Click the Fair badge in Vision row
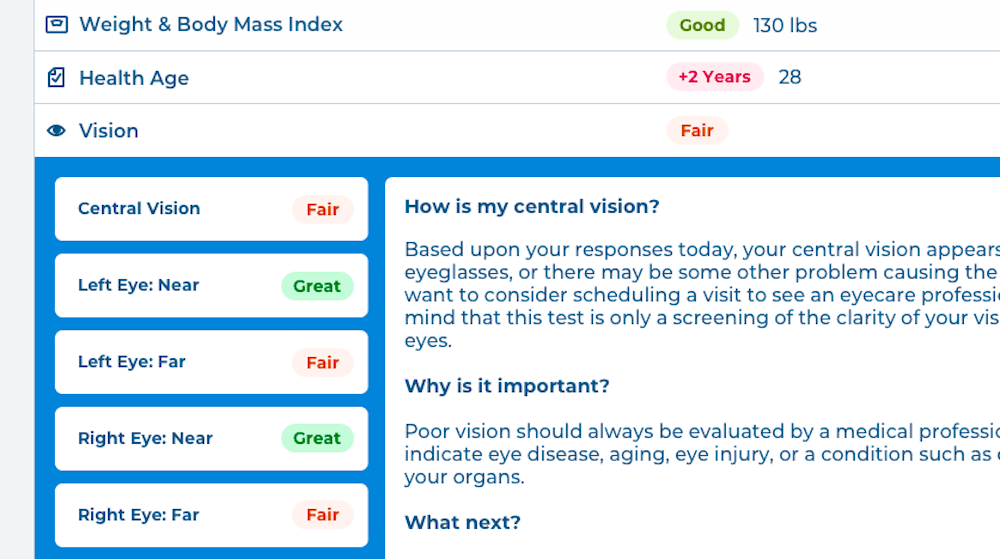The image size is (1000, 559). [x=696, y=131]
